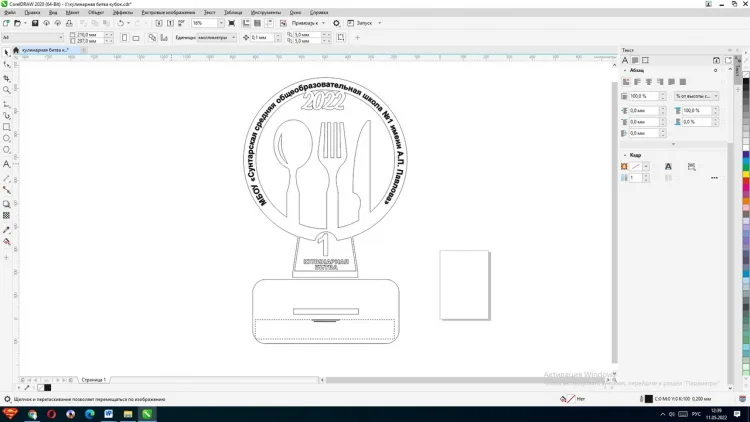The height and width of the screenshot is (422, 750).
Task: Click the Save disk icon
Action: (35, 23)
